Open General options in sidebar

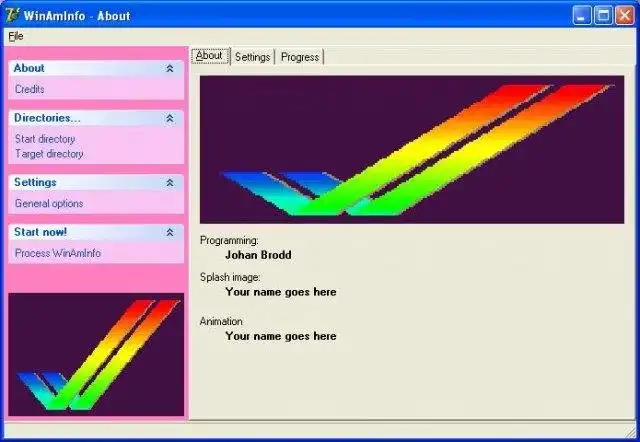(49, 203)
